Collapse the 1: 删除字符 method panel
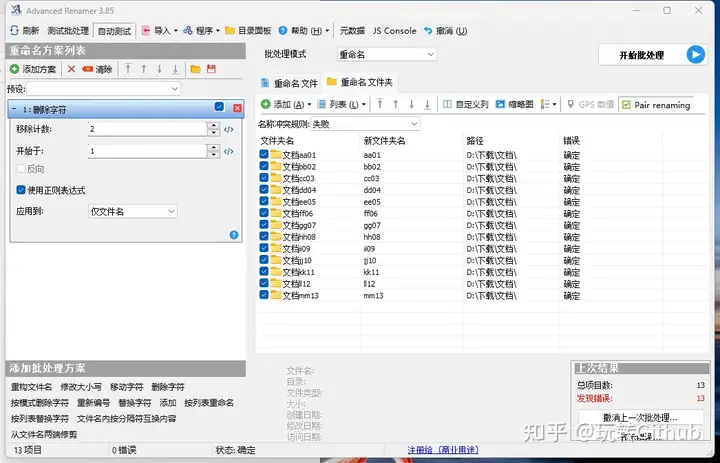This screenshot has height=463, width=720. coord(14,109)
